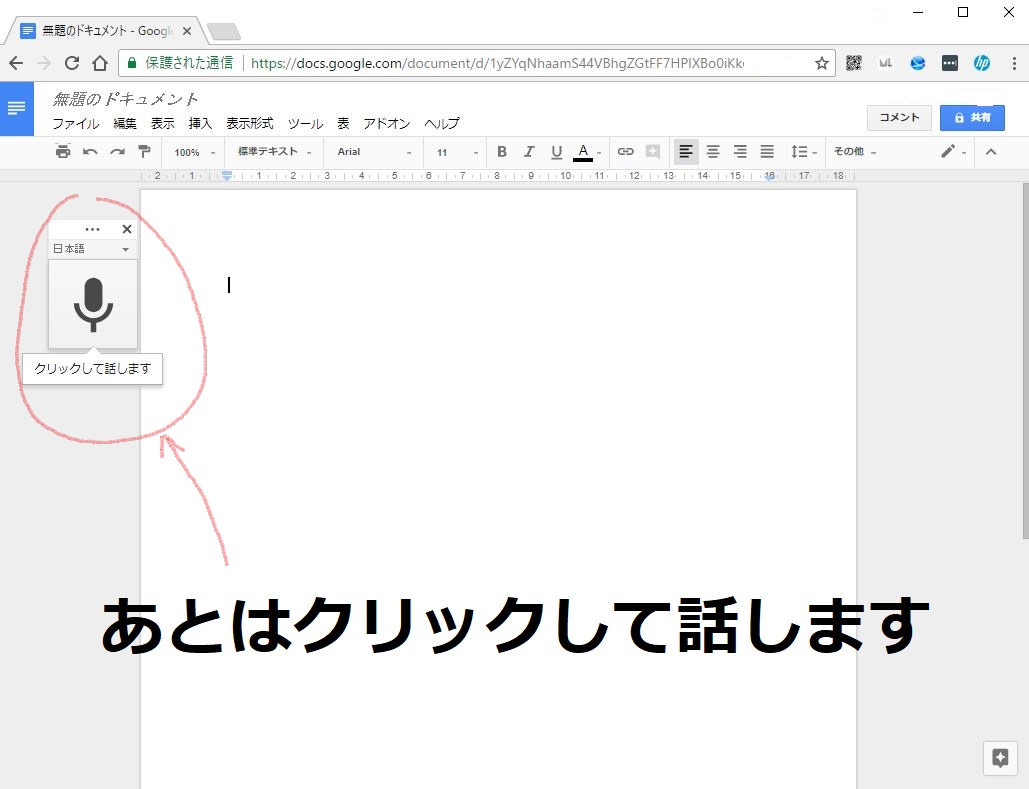Click the Insert link icon
Image resolution: width=1029 pixels, height=789 pixels.
(625, 152)
